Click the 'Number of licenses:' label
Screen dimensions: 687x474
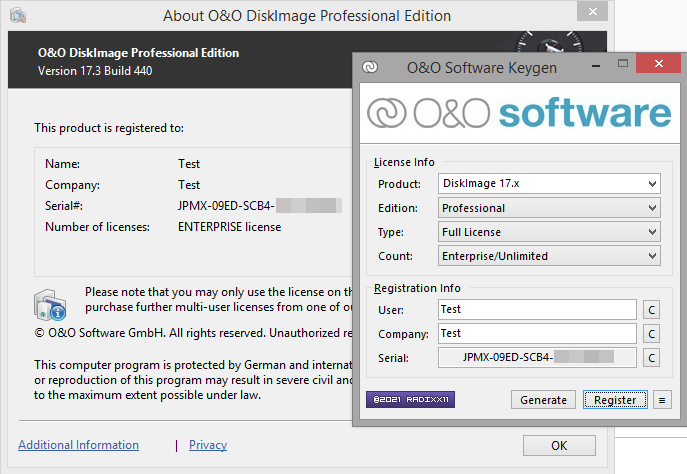coord(97,227)
